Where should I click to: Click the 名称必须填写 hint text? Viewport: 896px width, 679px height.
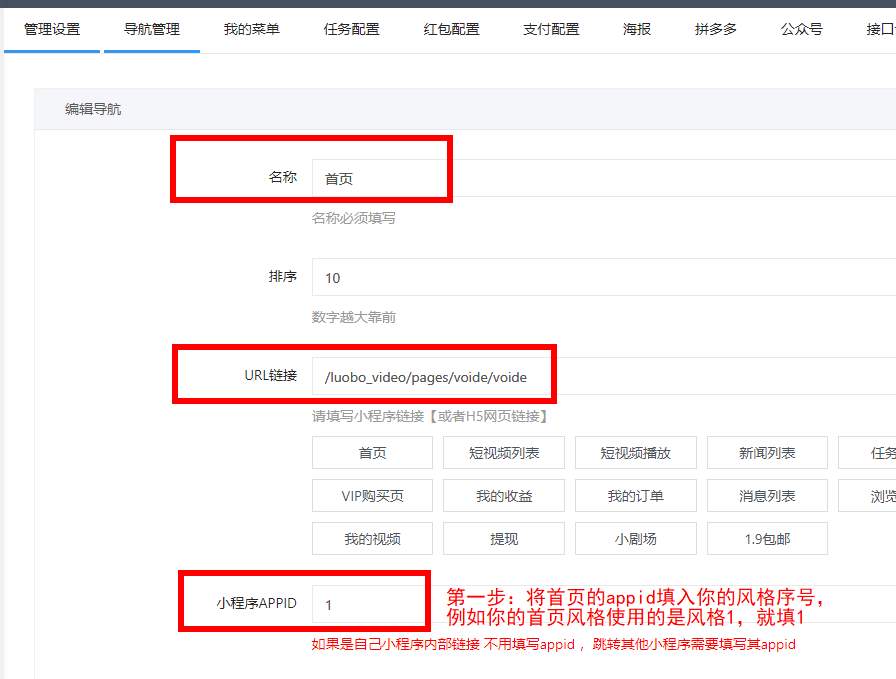pyautogui.click(x=354, y=218)
